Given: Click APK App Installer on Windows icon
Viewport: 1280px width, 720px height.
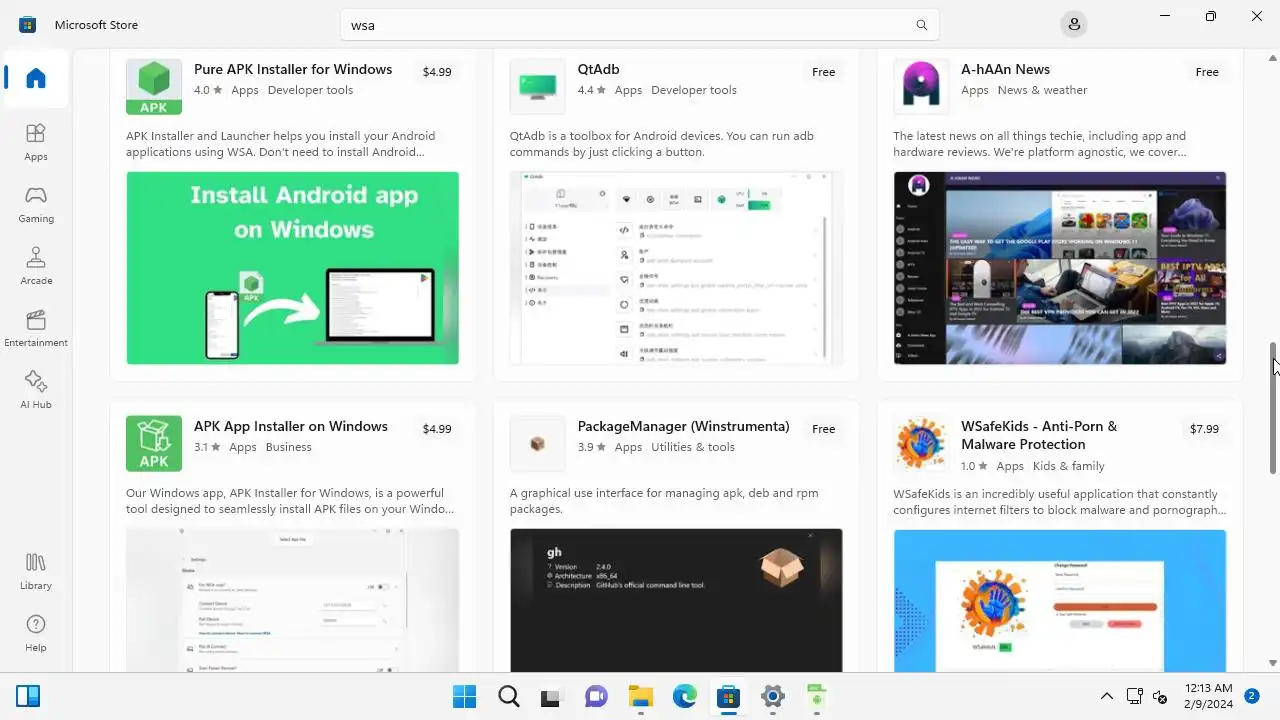Looking at the screenshot, I should tap(154, 443).
